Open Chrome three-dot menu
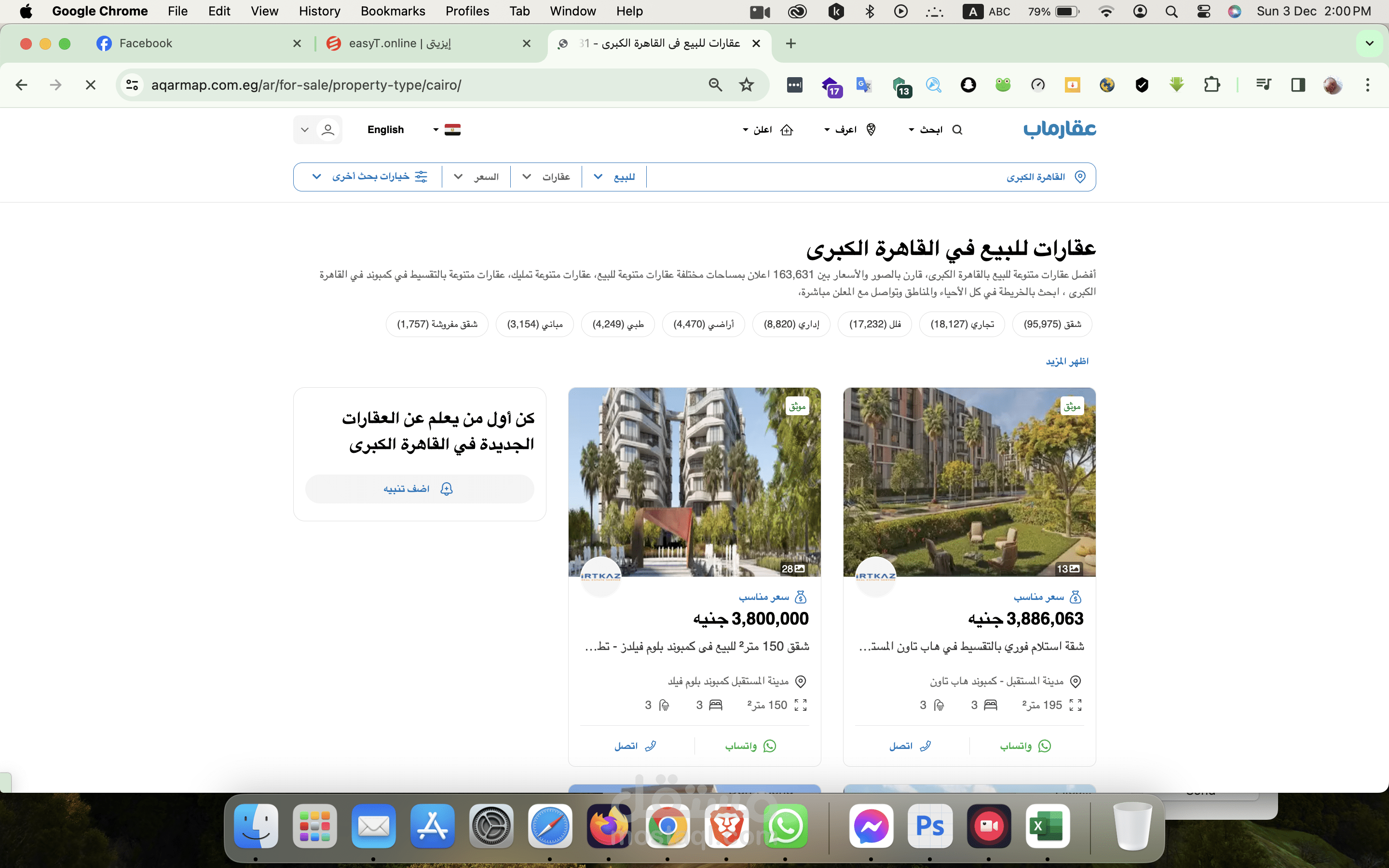This screenshot has height=868, width=1389. (1368, 85)
